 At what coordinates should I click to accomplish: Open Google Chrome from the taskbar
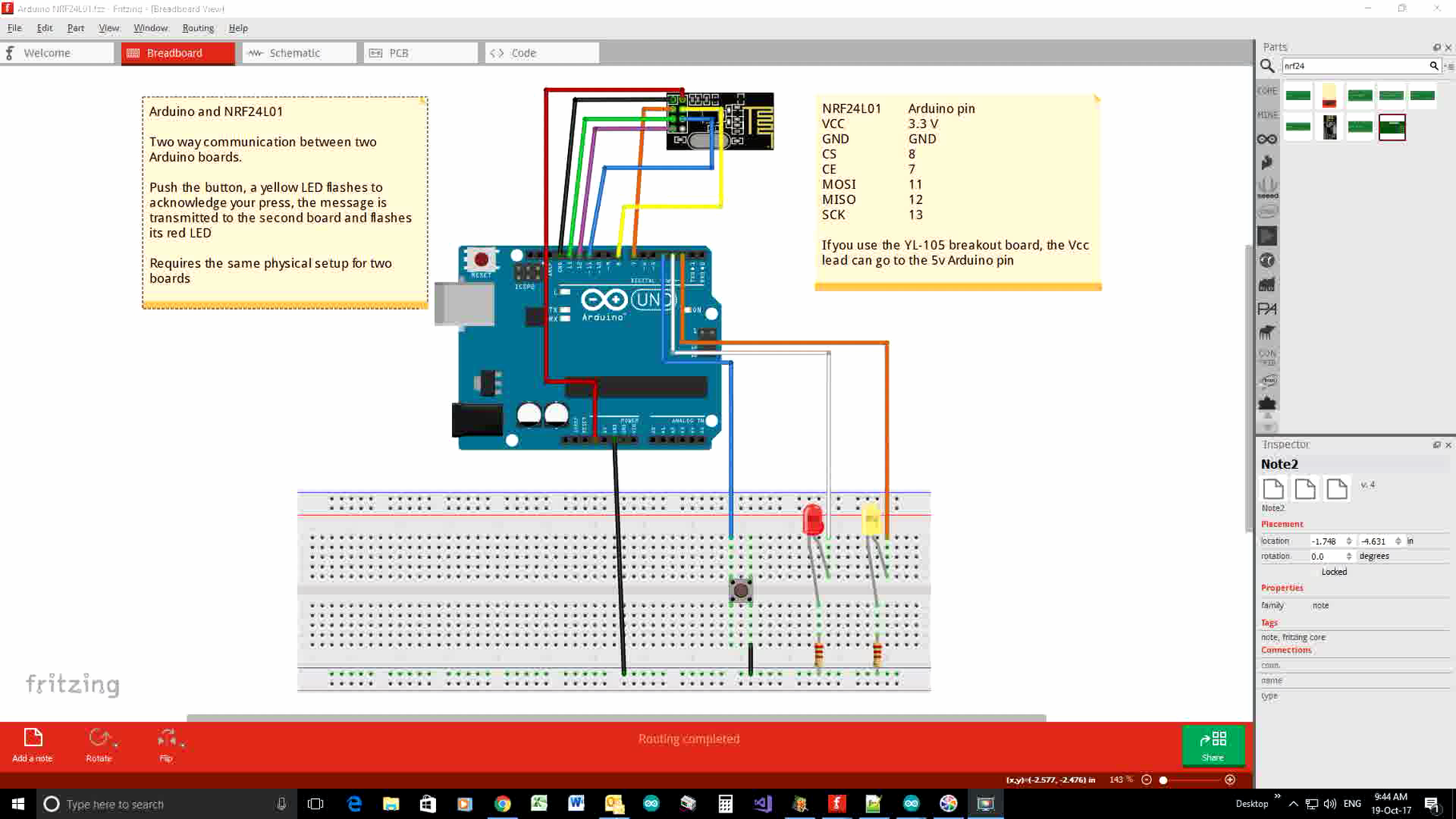(x=502, y=804)
